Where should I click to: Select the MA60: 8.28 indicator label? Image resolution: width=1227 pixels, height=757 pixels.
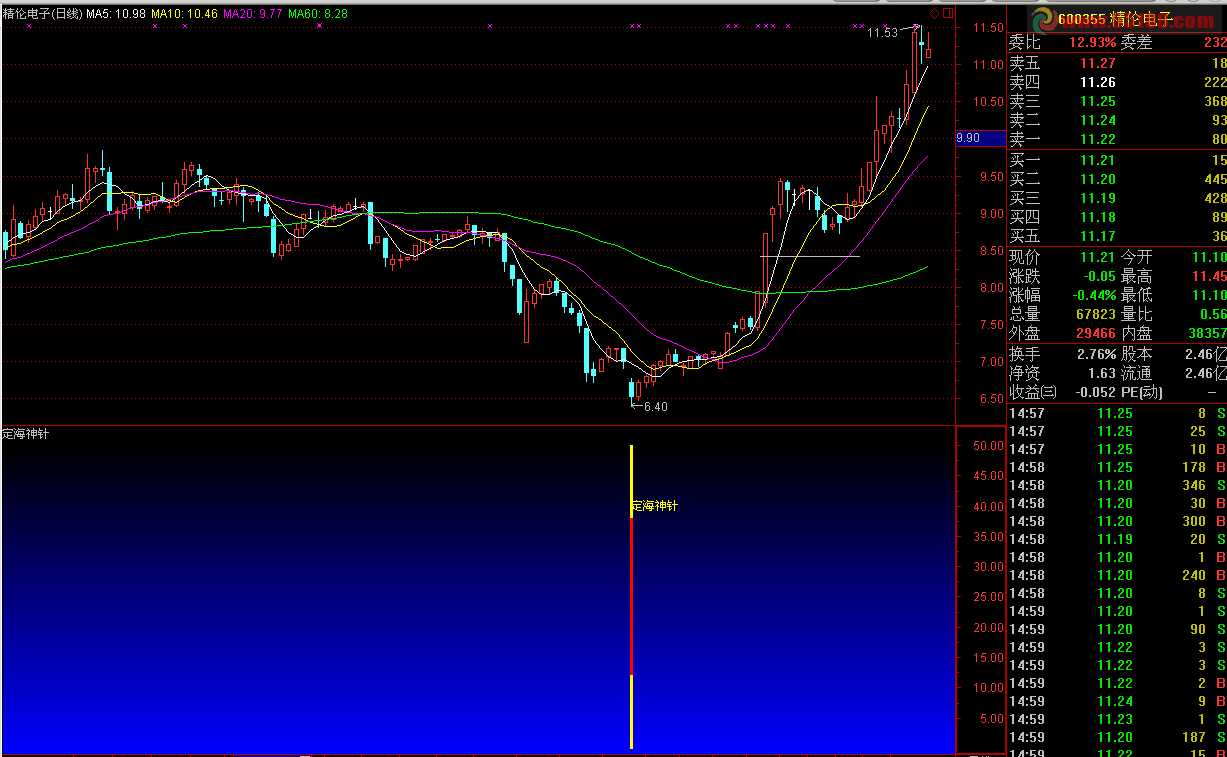(318, 14)
